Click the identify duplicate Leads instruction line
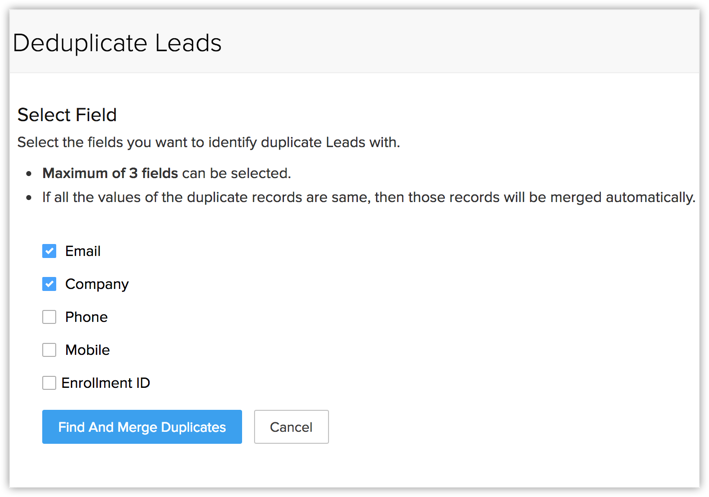Viewport: 709px width, 497px height. click(208, 142)
